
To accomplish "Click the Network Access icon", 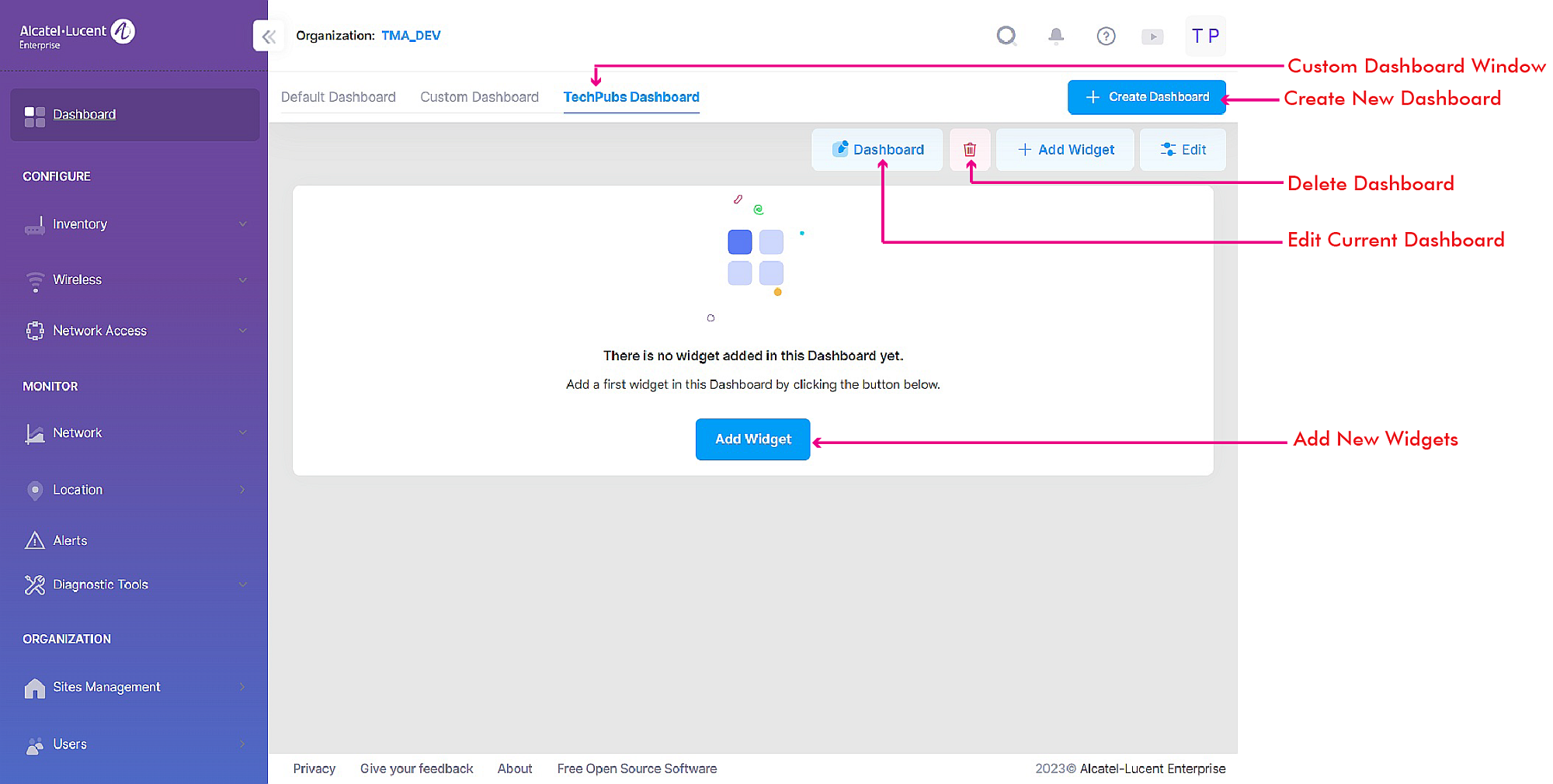I will pyautogui.click(x=35, y=331).
